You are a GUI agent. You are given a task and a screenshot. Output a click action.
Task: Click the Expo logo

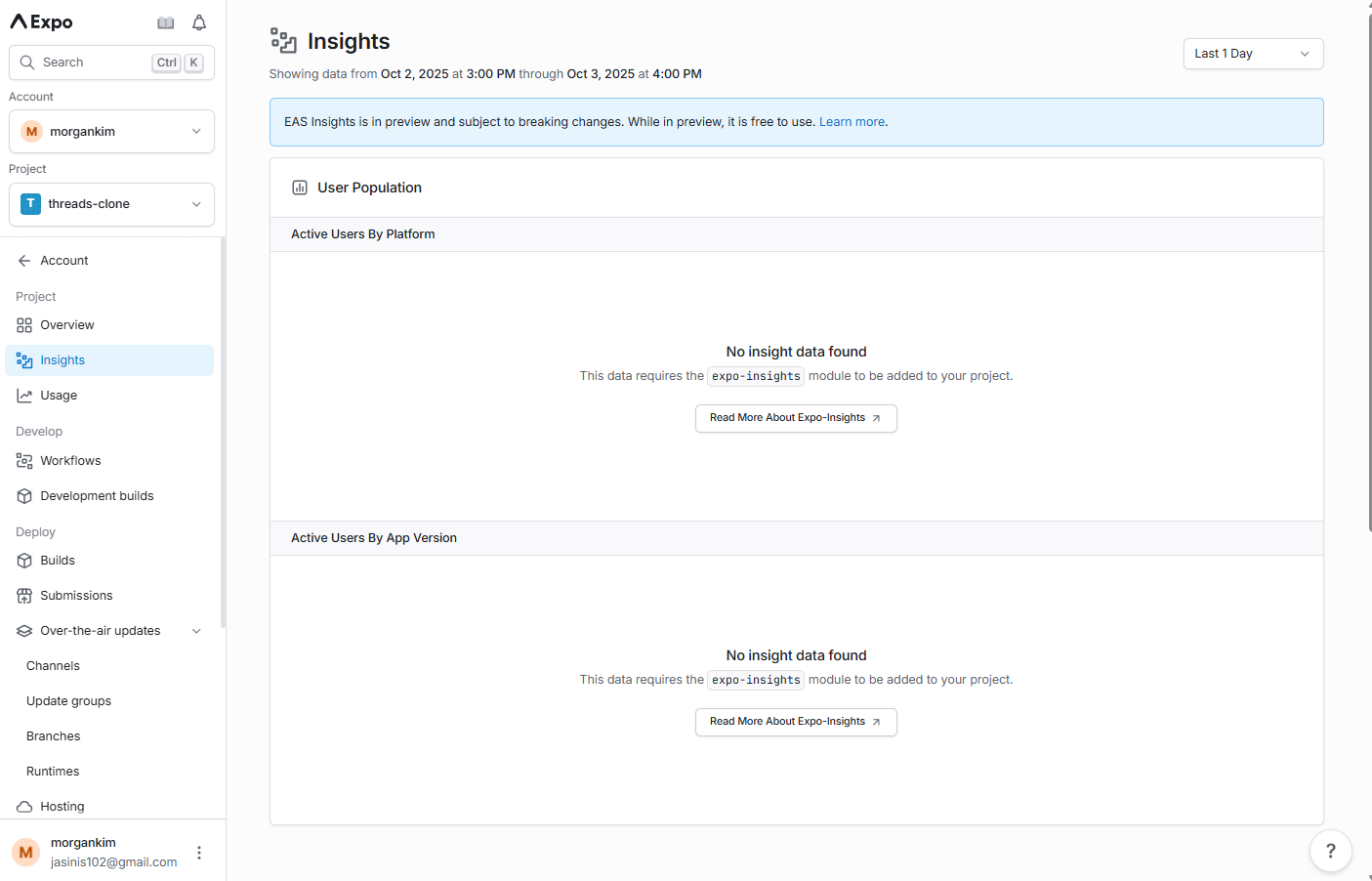click(x=41, y=21)
